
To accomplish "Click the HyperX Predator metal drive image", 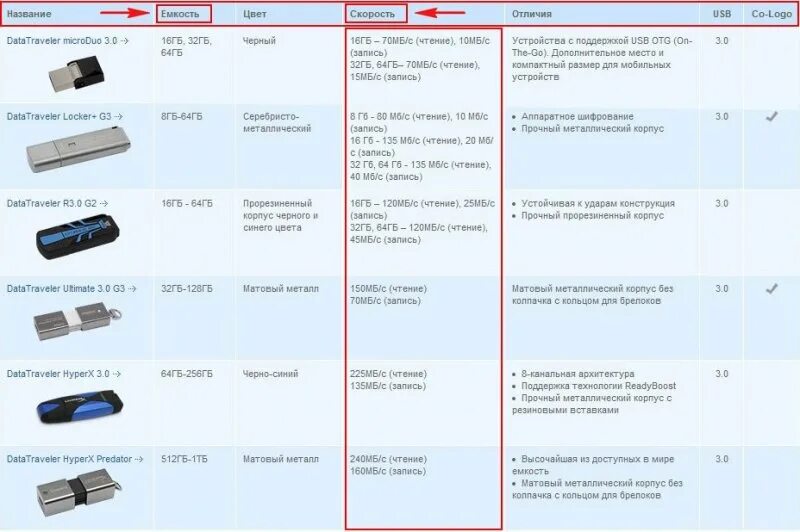I will (79, 492).
